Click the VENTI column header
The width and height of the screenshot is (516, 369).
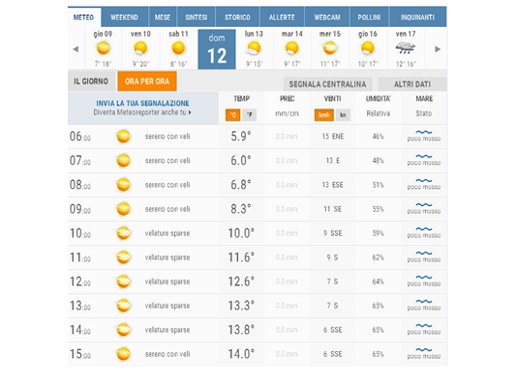pos(332,99)
